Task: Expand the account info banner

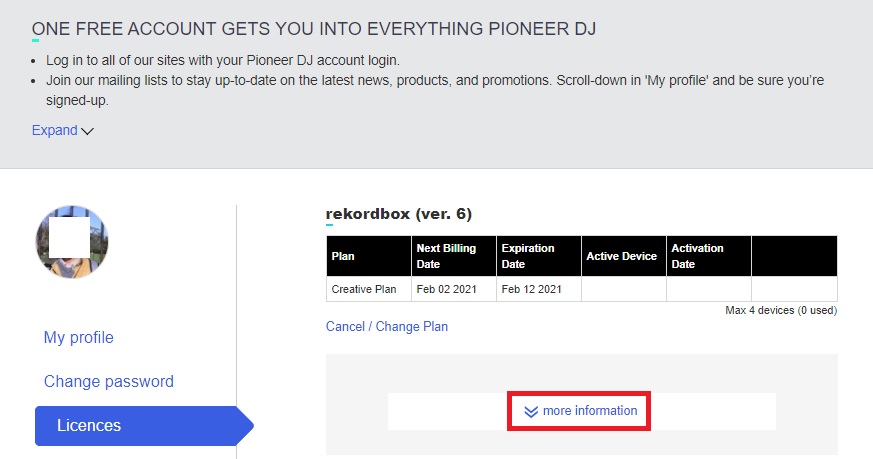Action: (x=62, y=130)
